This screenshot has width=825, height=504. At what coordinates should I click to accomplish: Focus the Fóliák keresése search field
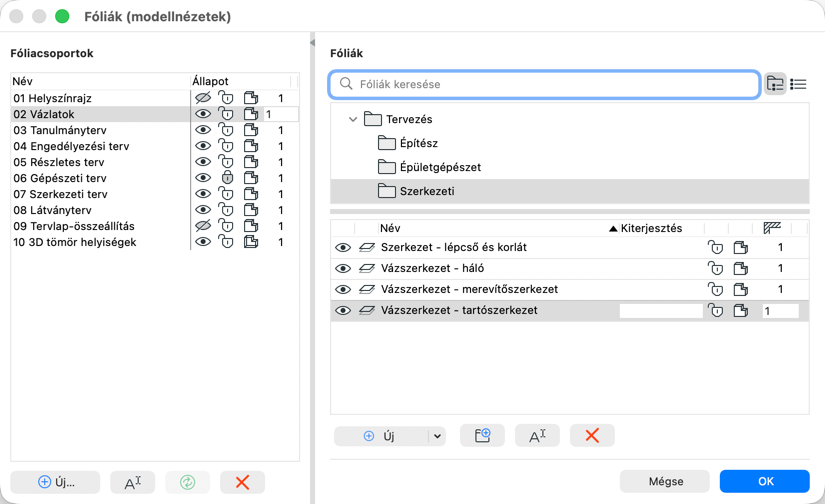click(545, 84)
